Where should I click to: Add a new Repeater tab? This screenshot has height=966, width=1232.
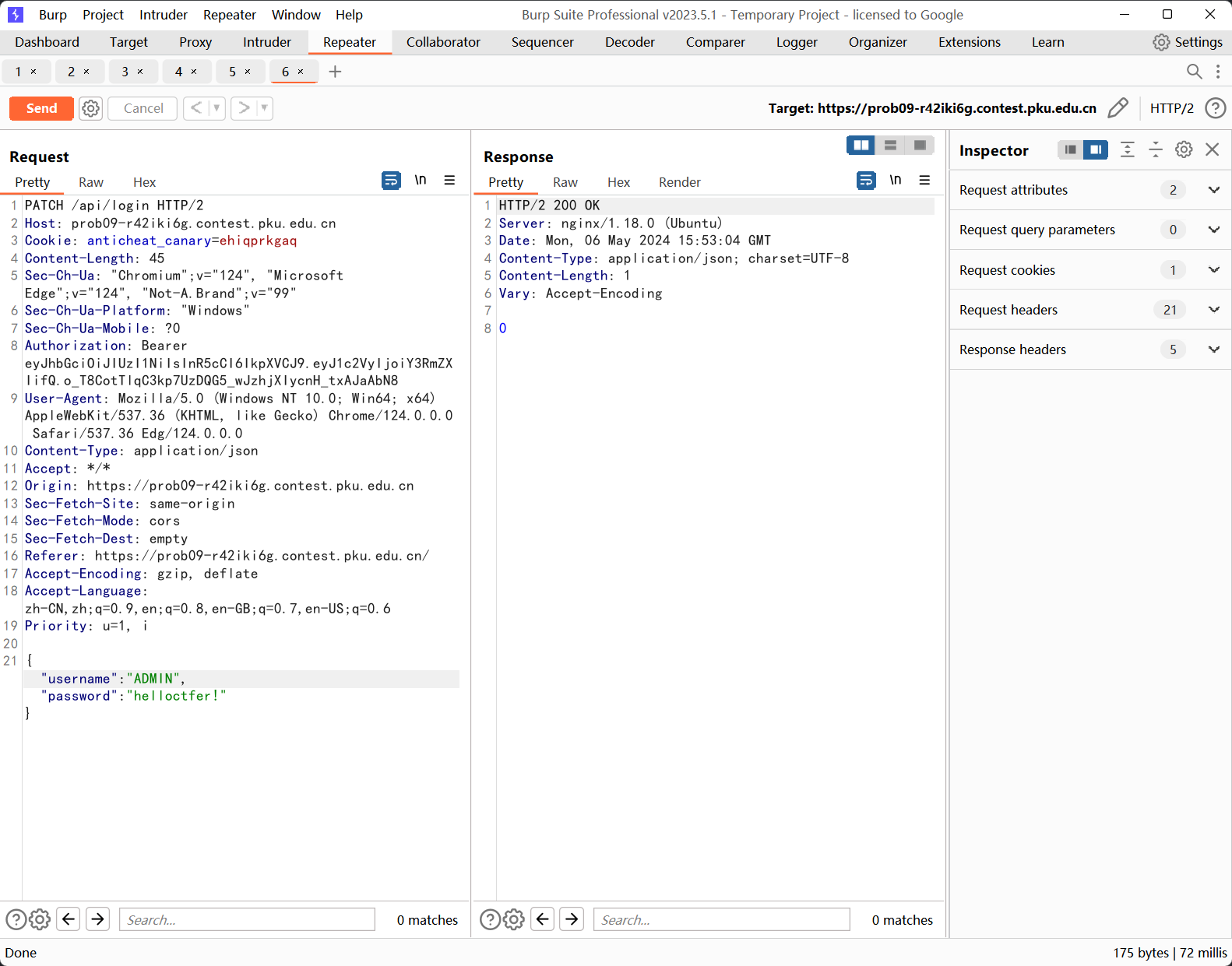tap(335, 72)
